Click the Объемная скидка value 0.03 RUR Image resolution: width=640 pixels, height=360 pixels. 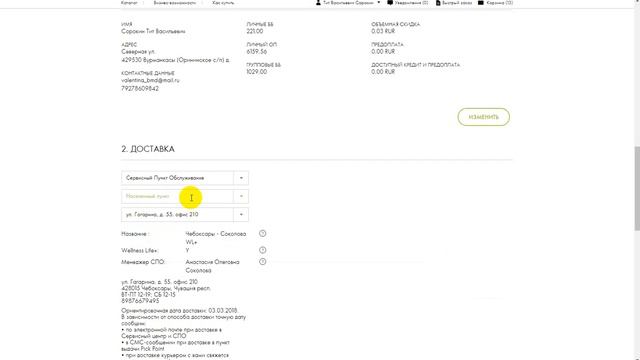click(383, 31)
